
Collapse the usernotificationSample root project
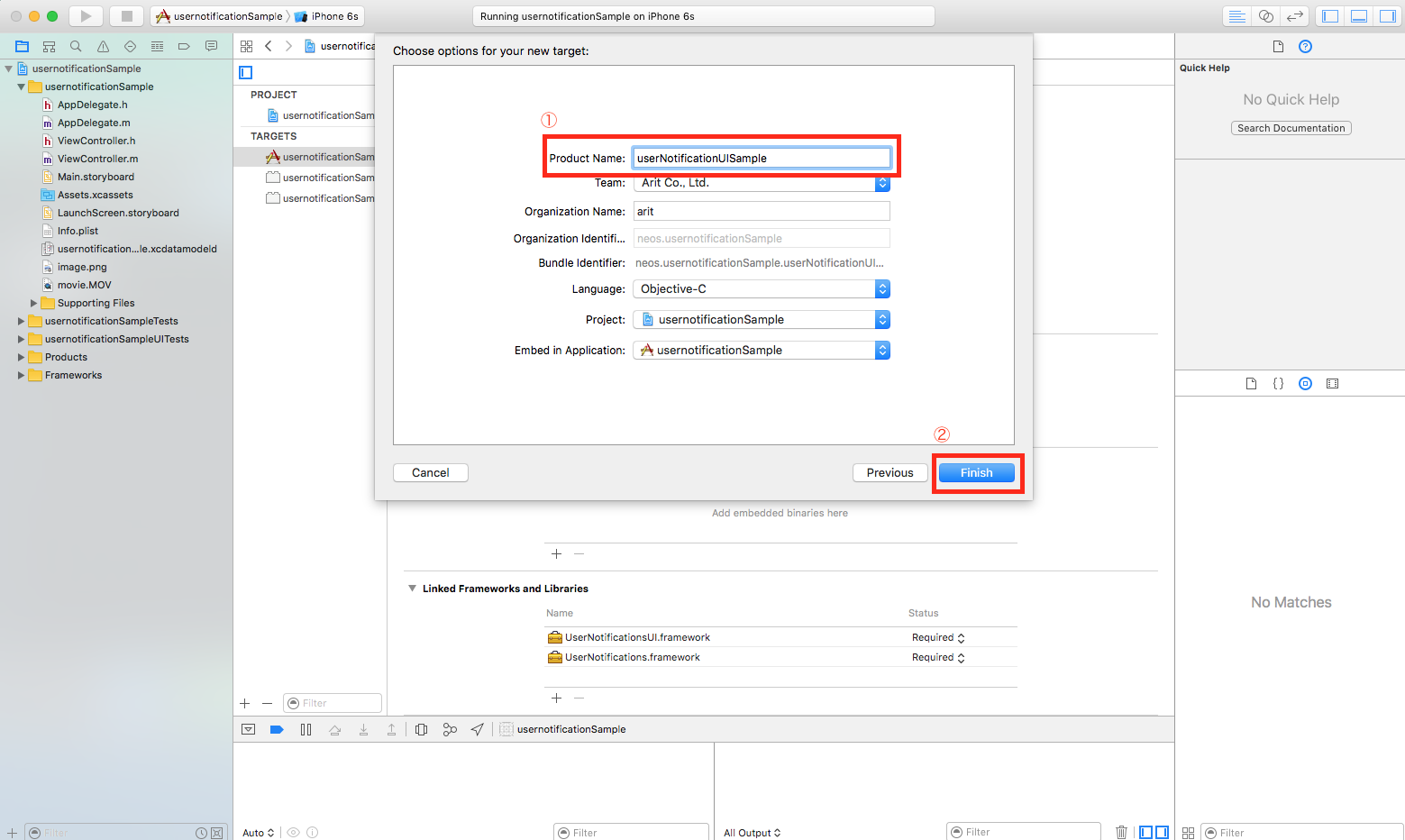click(8, 68)
